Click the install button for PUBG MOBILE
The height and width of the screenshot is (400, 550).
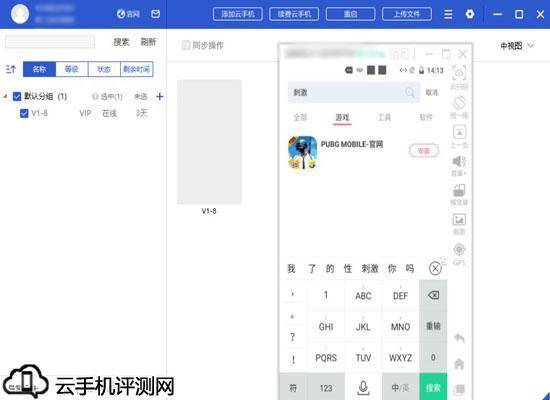(x=424, y=151)
